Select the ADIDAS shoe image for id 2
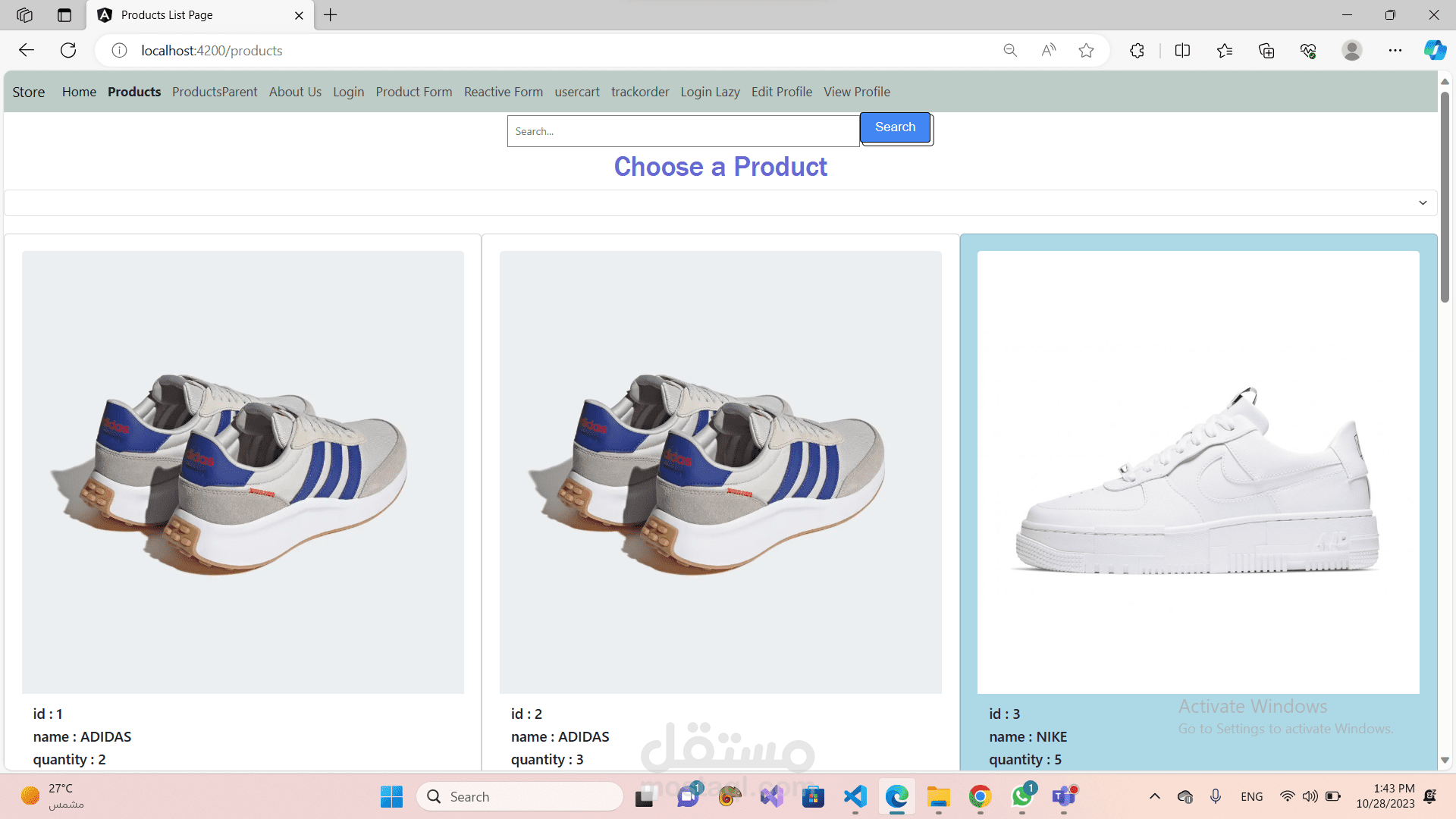Viewport: 1456px width, 819px height. 720,472
